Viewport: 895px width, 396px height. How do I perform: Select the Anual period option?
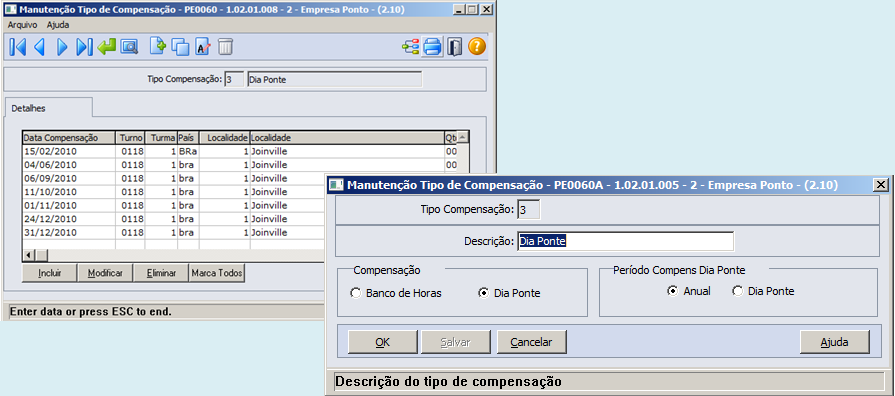(x=689, y=291)
